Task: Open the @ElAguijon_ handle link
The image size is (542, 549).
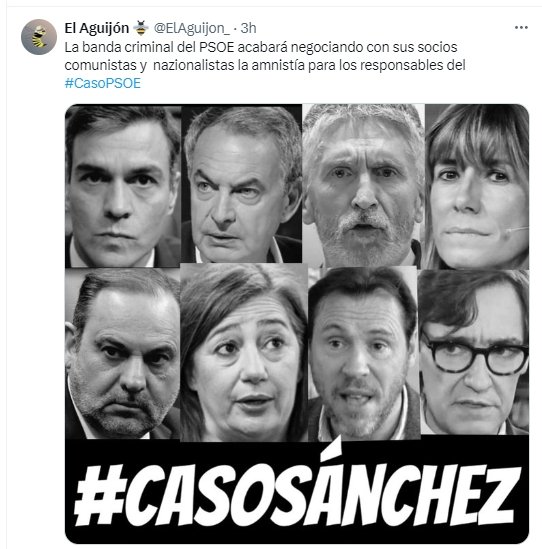Action: coord(192,28)
